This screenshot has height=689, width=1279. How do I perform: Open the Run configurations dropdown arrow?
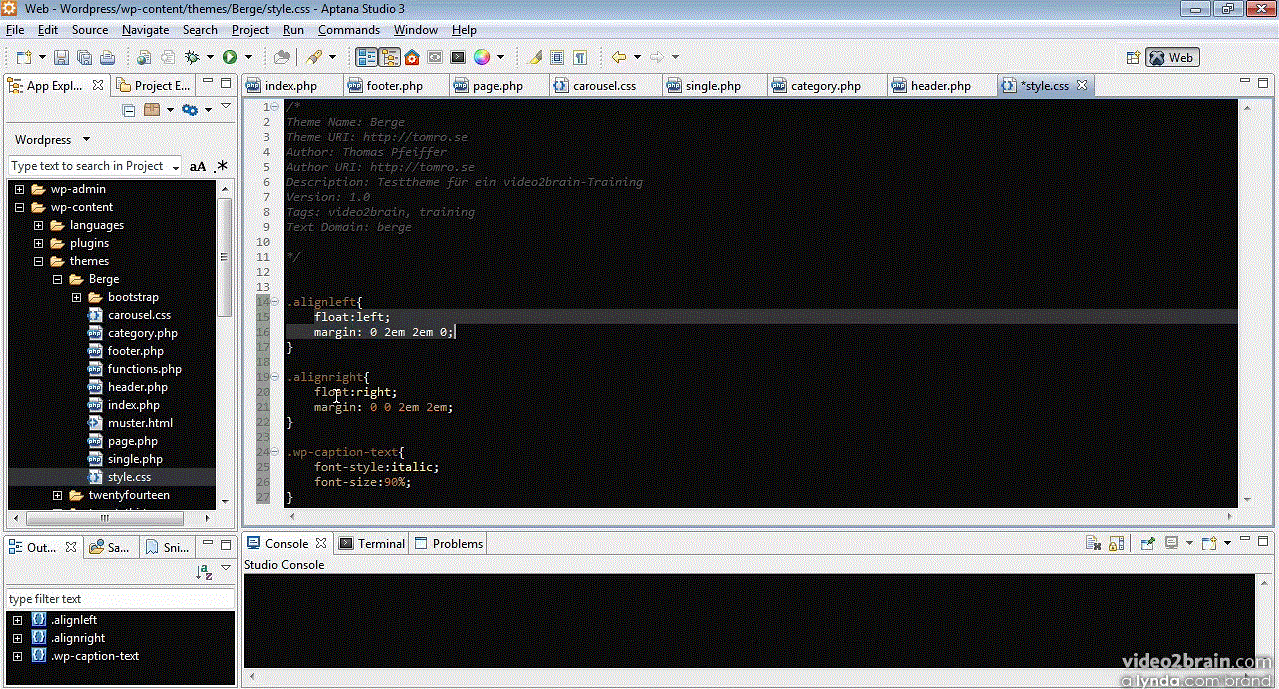click(247, 57)
